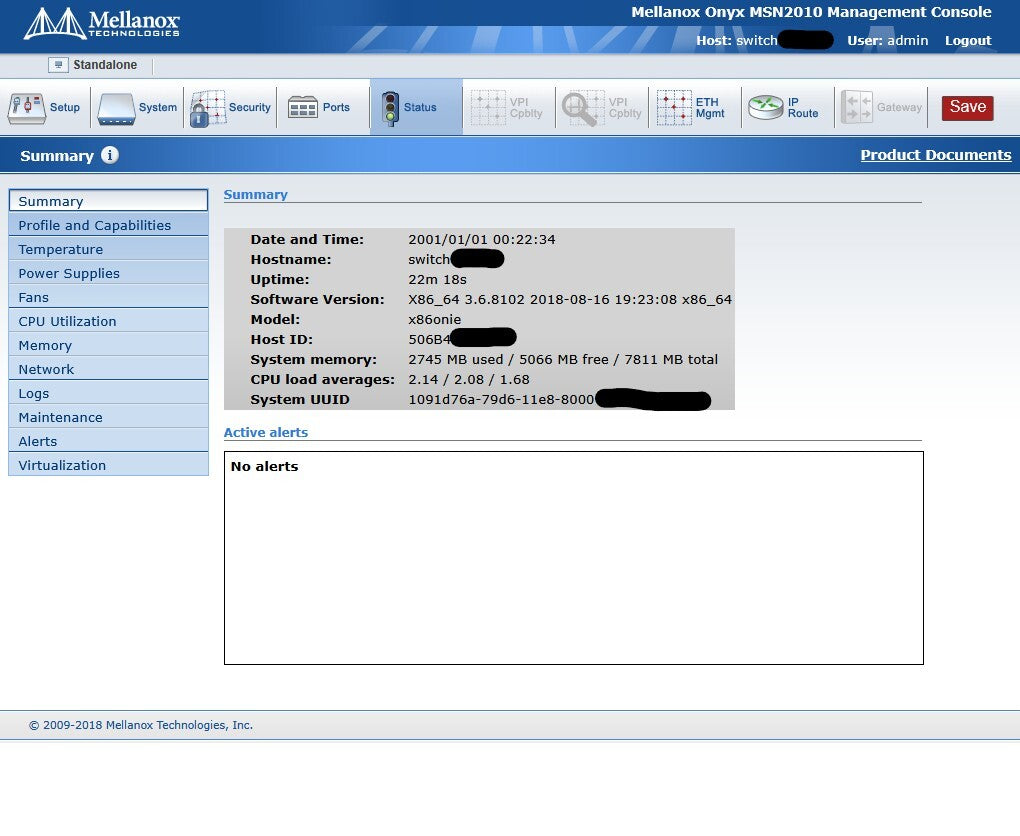Select Virtualization in the sidebar
The height and width of the screenshot is (836, 1020).
point(62,465)
